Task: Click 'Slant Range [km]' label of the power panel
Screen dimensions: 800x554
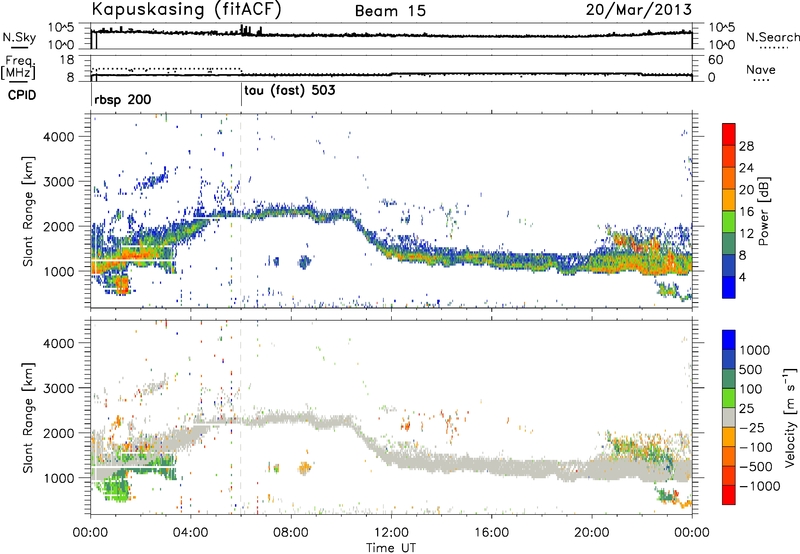Action: tap(28, 211)
